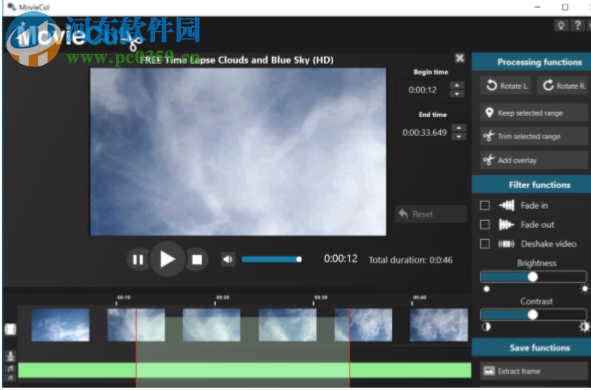Click the low contrast half-circle icon
This screenshot has height=390, width=591.
487,327
